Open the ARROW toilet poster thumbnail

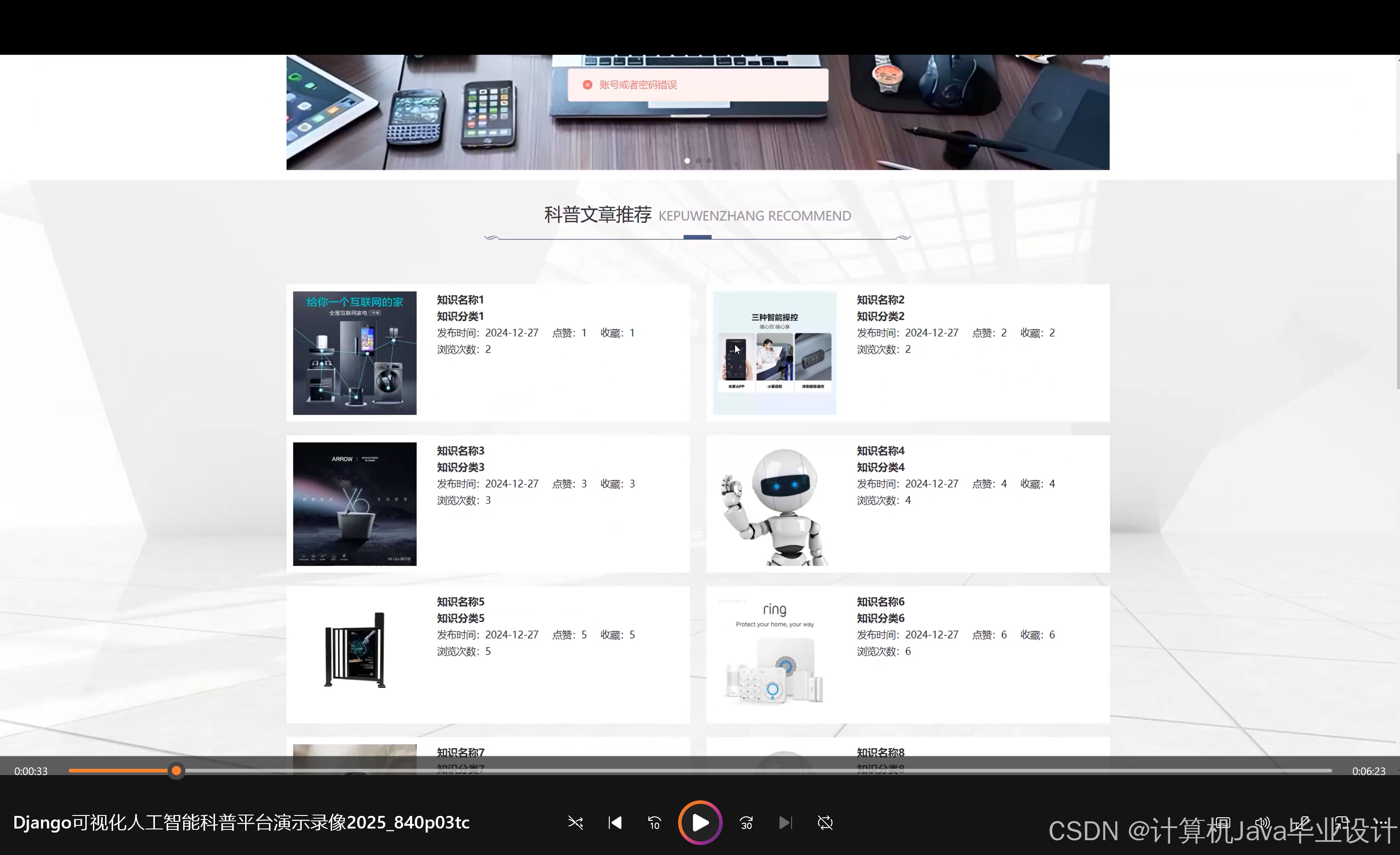(355, 504)
